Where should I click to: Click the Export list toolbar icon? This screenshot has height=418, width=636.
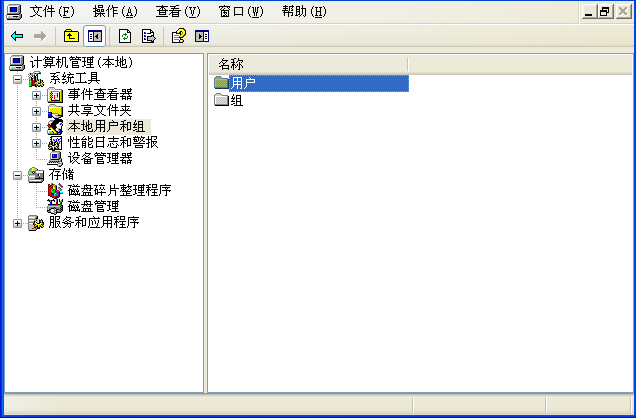(x=148, y=36)
